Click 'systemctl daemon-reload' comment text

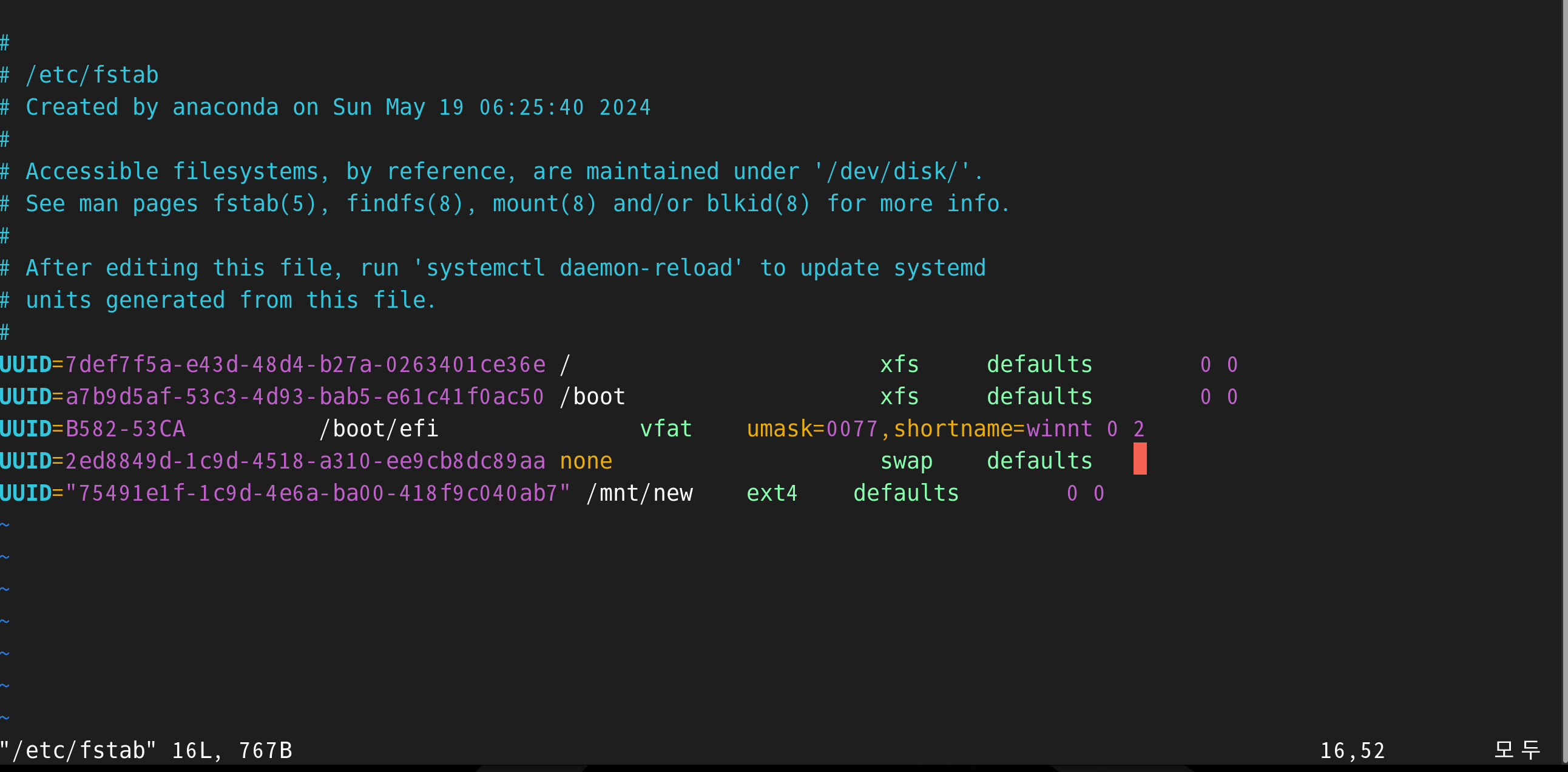point(578,268)
